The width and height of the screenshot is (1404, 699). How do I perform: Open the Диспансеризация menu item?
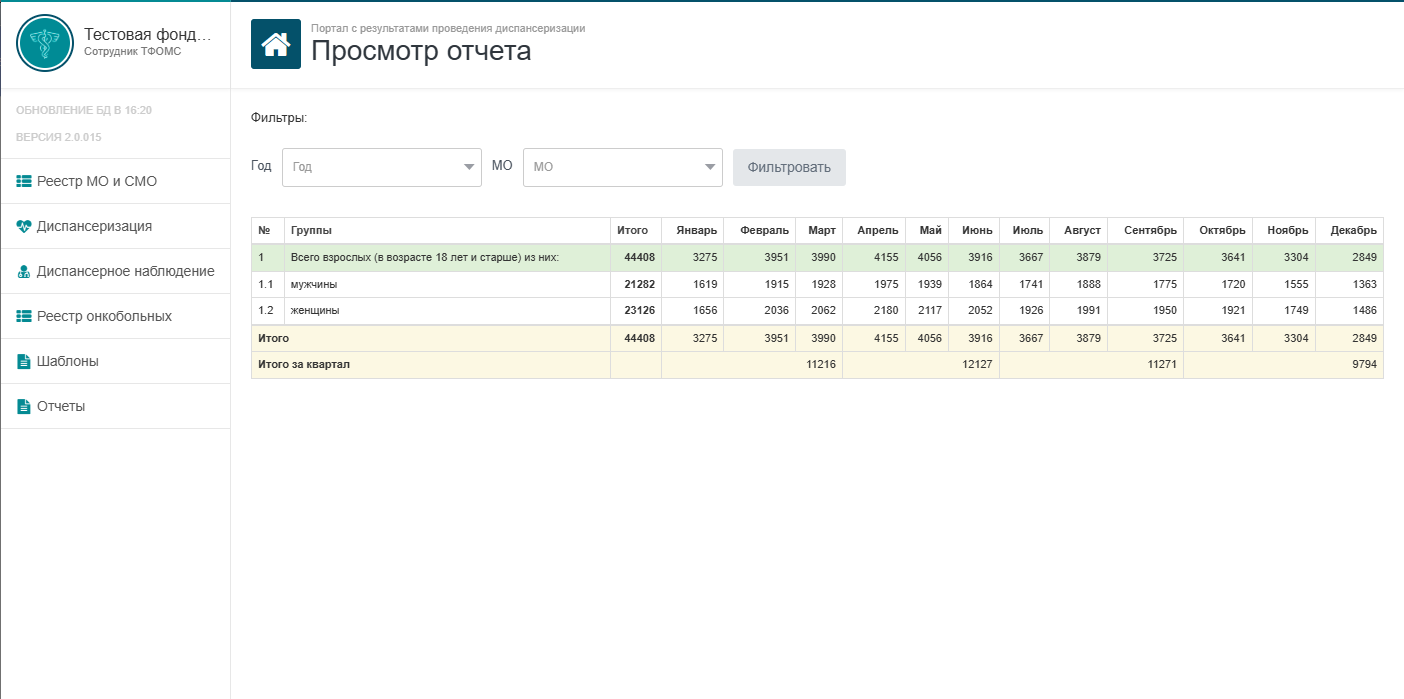click(x=115, y=227)
